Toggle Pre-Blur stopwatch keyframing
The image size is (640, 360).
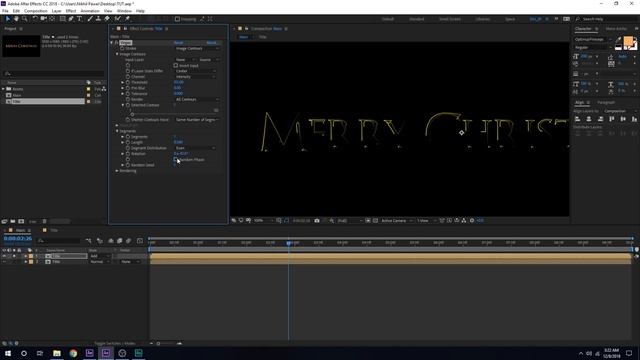pos(128,88)
